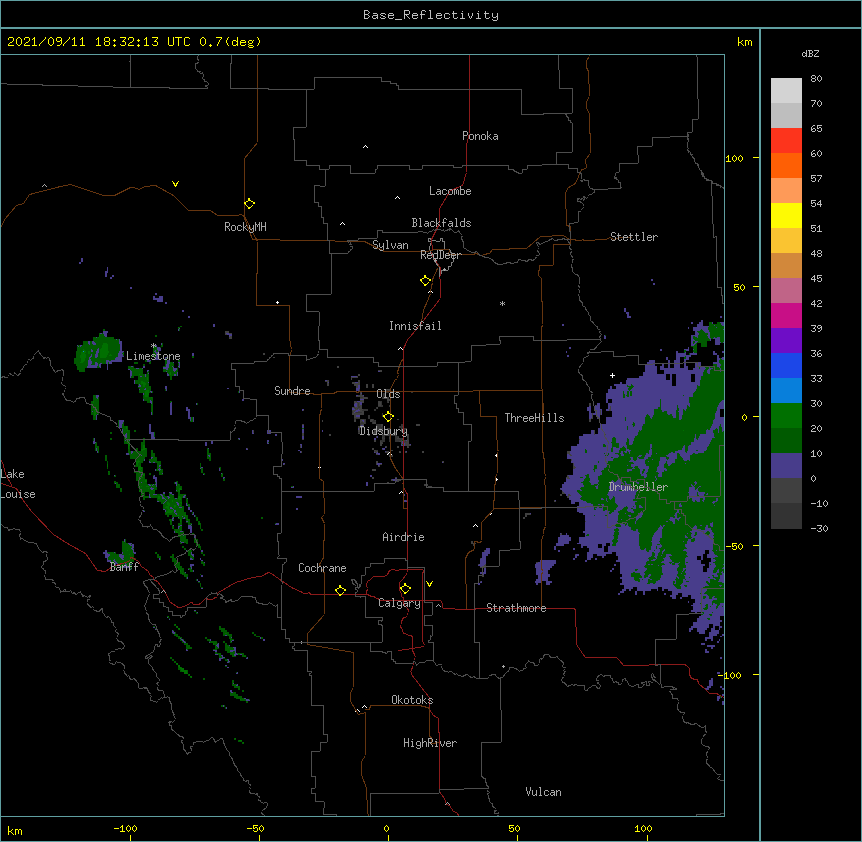Pick the magenta 39-42 dBZ legend swatch
The height and width of the screenshot is (842, 862).
pyautogui.click(x=786, y=315)
